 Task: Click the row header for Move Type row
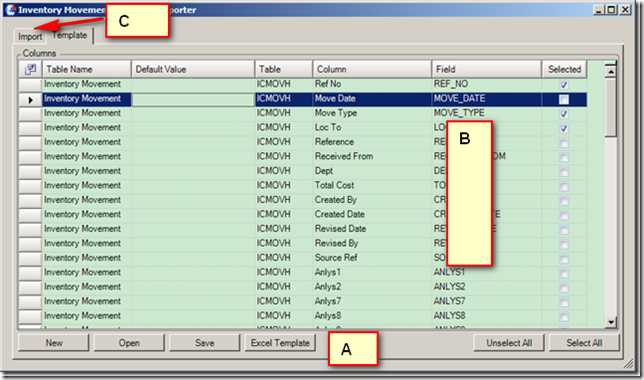coord(30,114)
